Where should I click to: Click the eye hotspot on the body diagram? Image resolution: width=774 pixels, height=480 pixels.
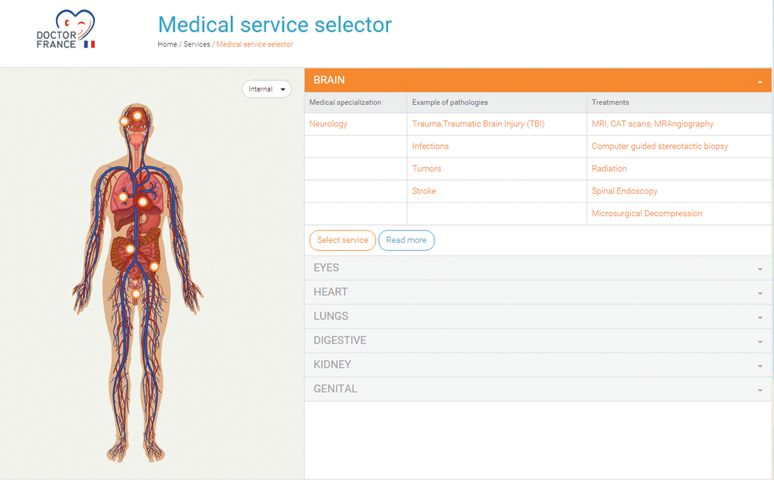pos(125,122)
